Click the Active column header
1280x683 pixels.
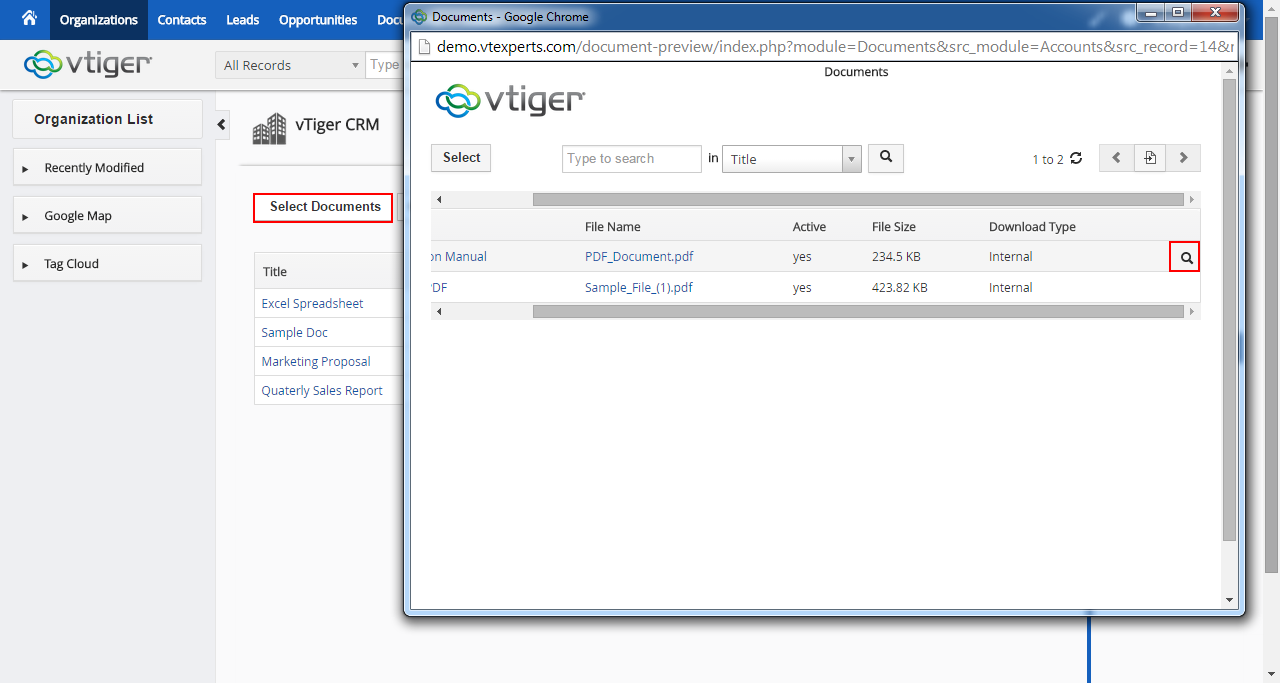[x=810, y=227]
